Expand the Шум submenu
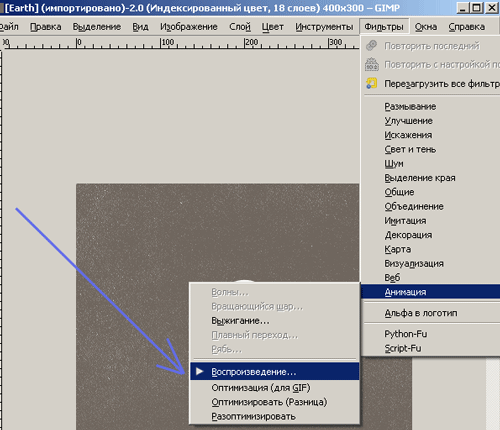This screenshot has height=430, width=500. (x=431, y=164)
